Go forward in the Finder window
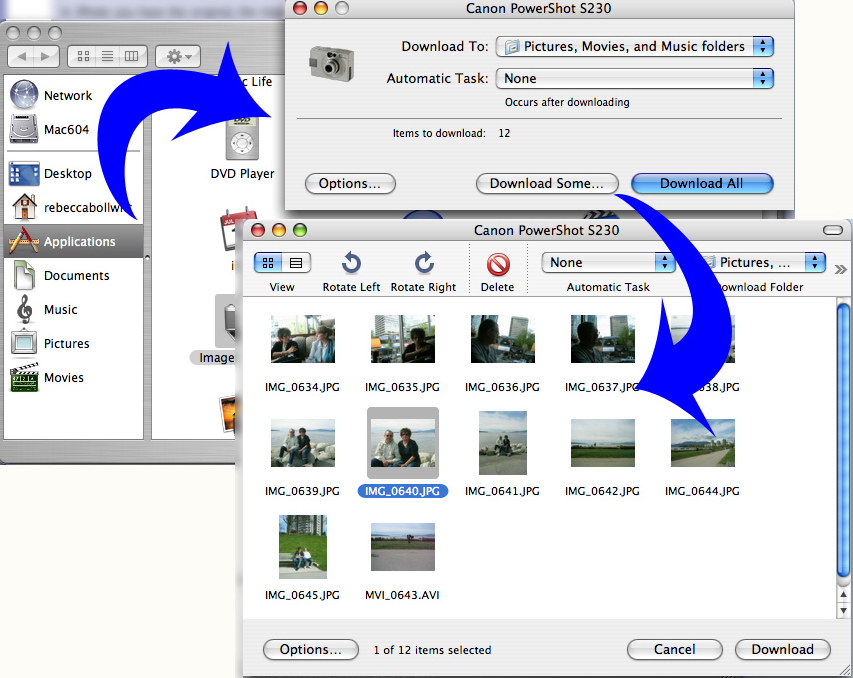This screenshot has height=678, width=853. 46,56
